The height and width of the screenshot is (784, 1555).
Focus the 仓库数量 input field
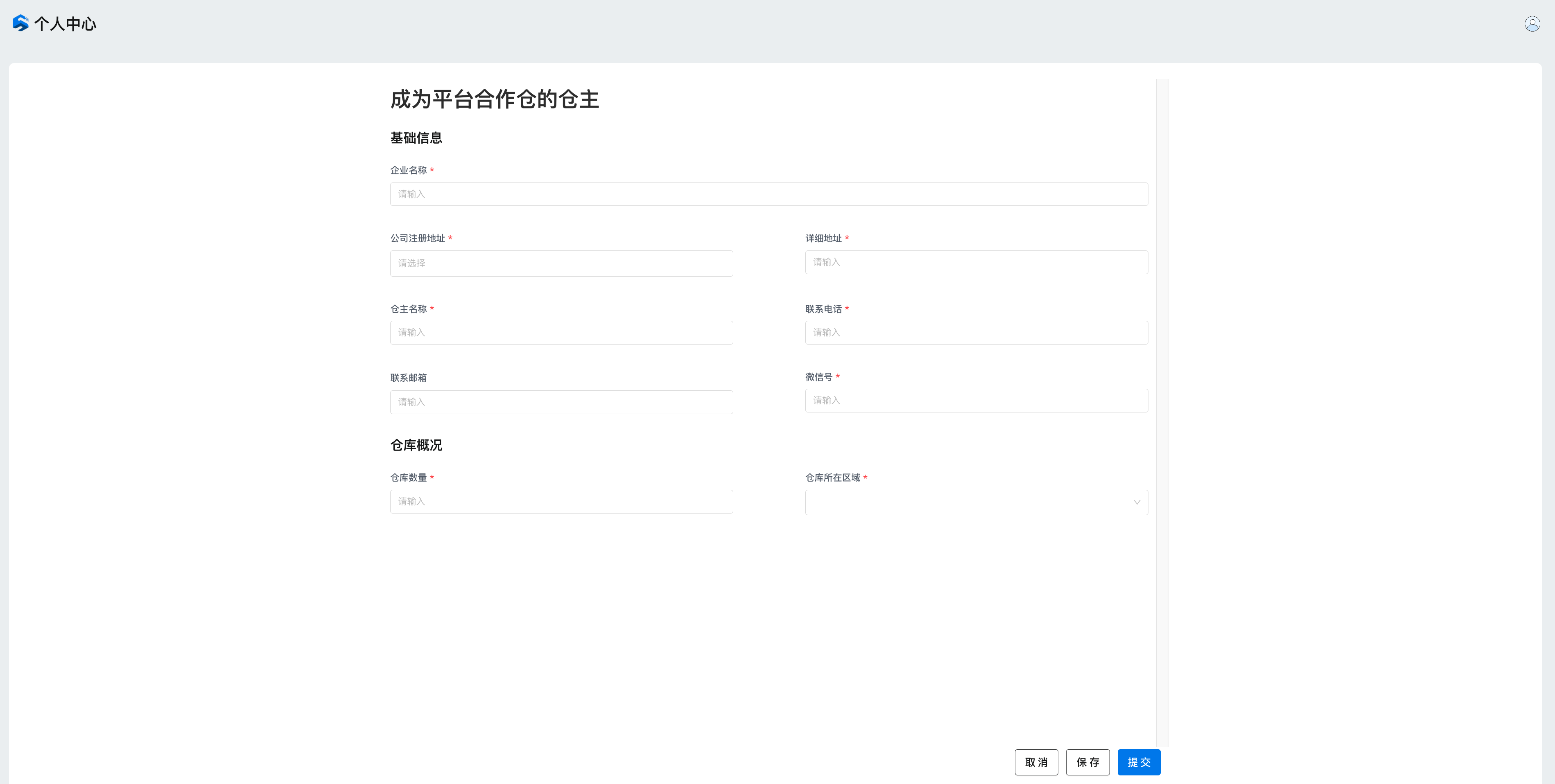point(561,502)
